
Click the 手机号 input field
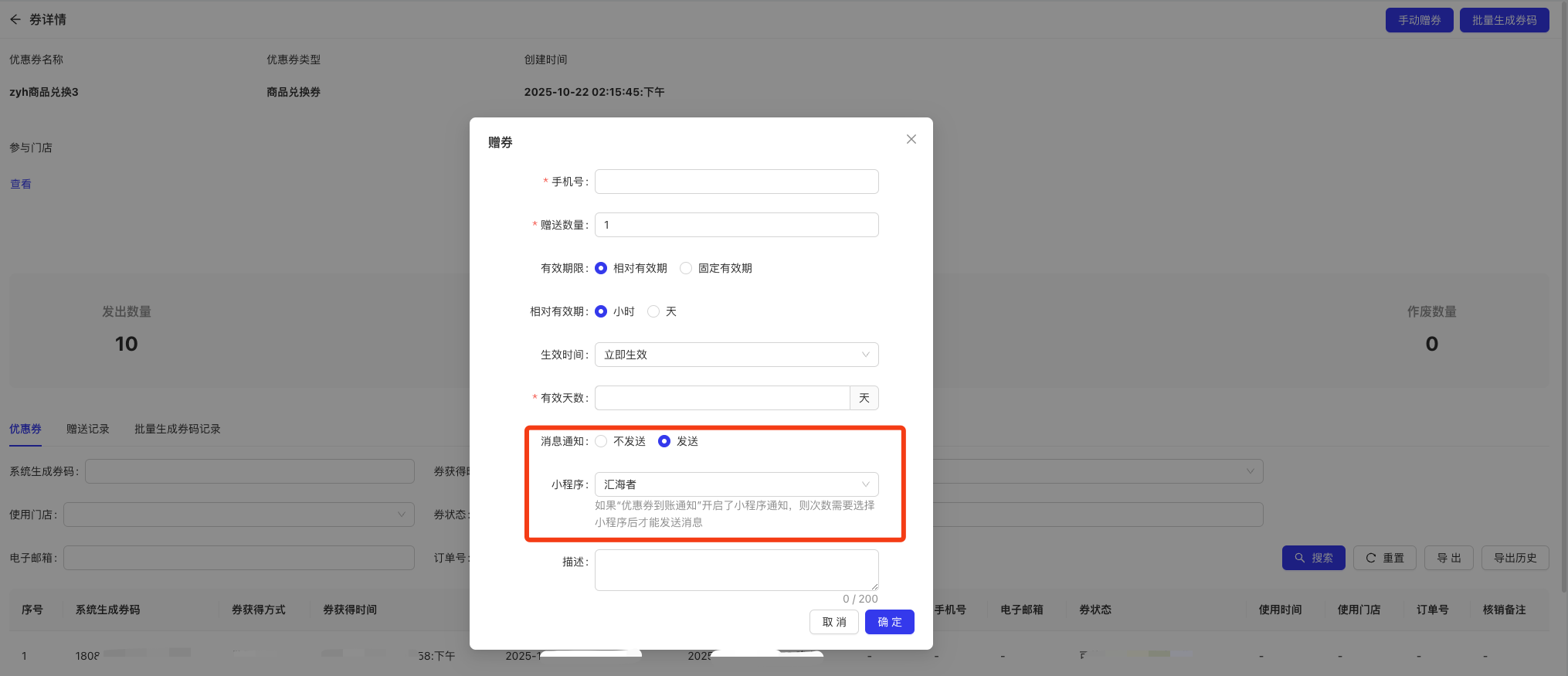pos(736,182)
